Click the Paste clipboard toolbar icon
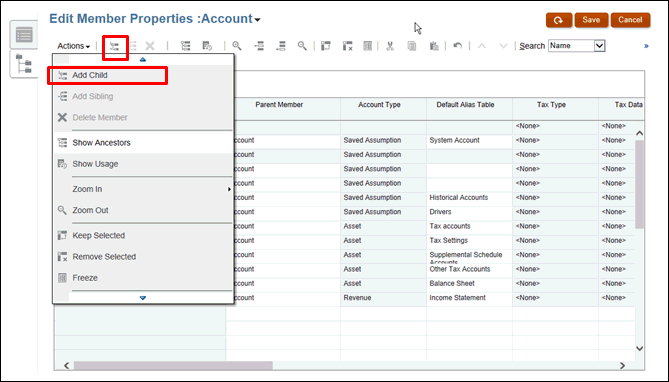The height and width of the screenshot is (382, 669). 434,46
